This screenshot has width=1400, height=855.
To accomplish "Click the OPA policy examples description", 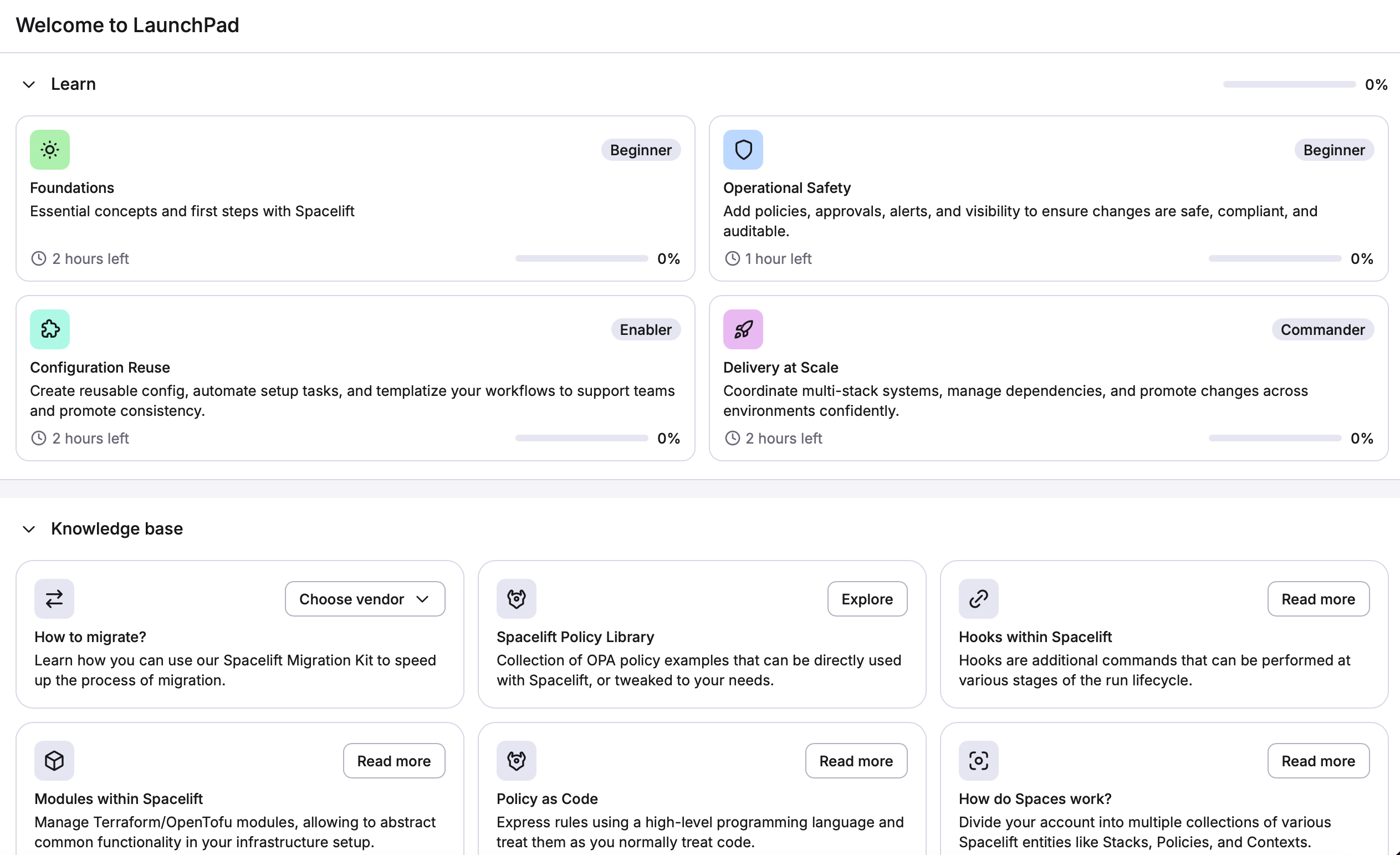I will (699, 670).
